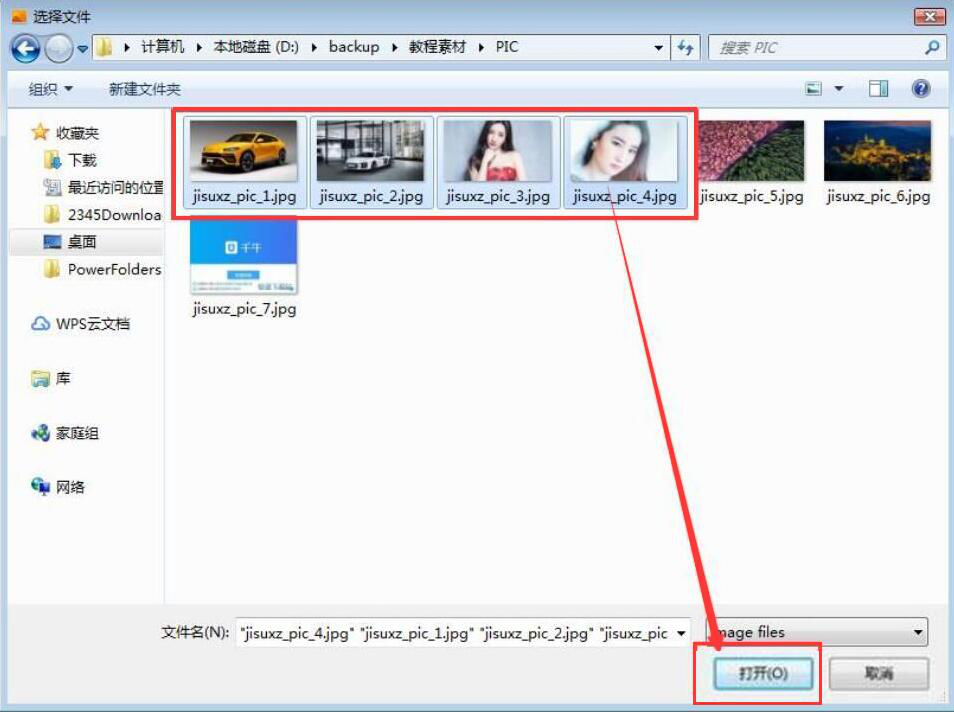Viewport: 954px width, 712px height.
Task: Click the 下载 folder icon
Action: 52,160
